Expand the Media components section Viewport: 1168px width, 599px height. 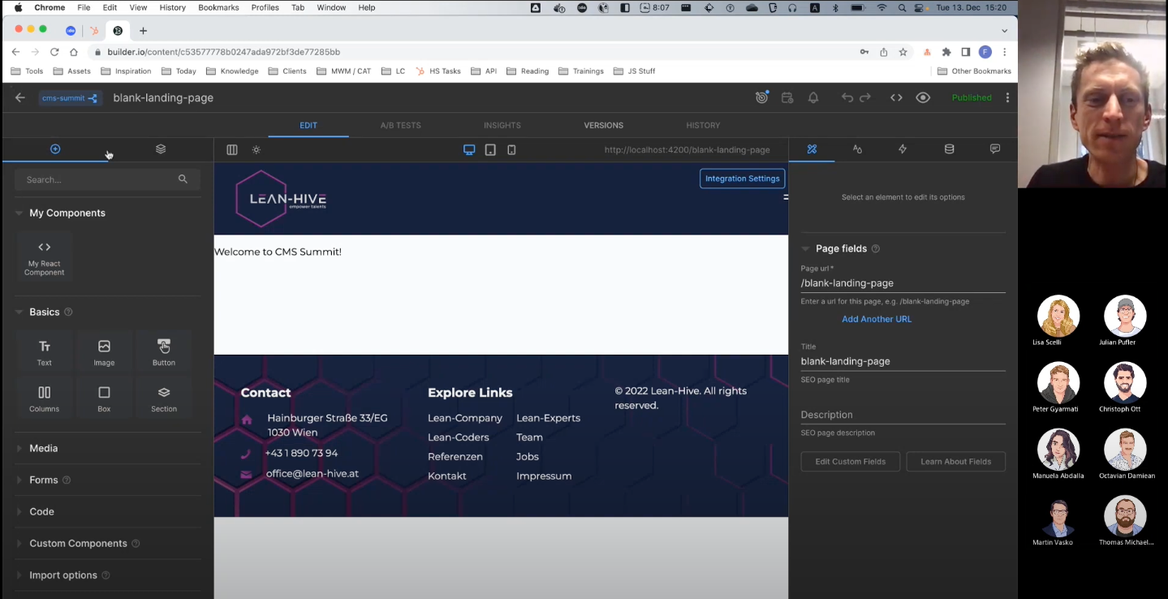(42, 448)
